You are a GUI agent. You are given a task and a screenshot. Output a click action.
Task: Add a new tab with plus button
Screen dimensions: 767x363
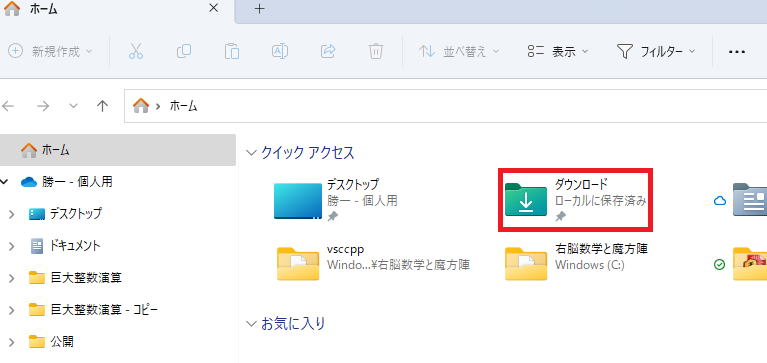click(x=260, y=9)
